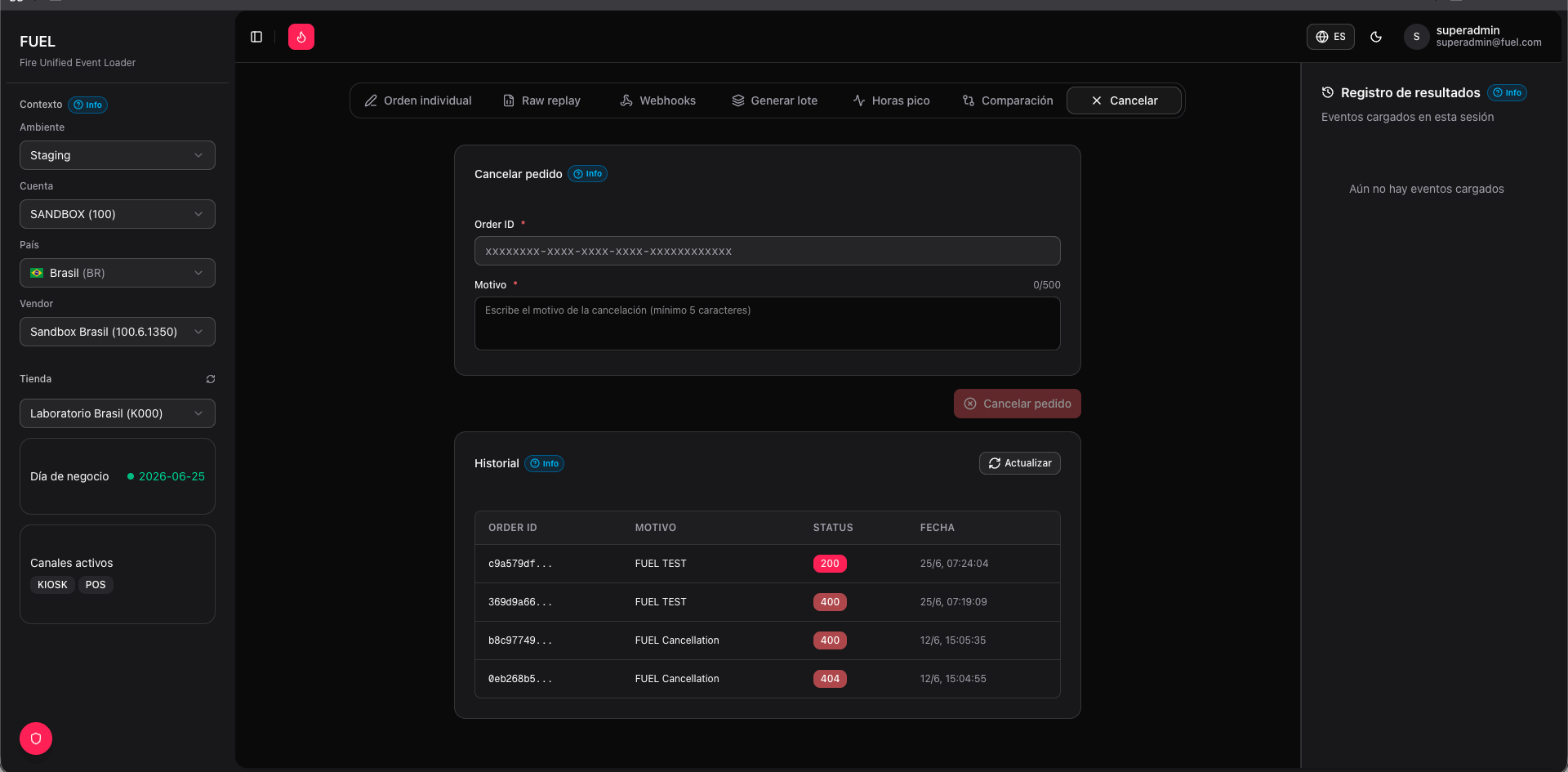Open the ES language selector
Image resolution: width=1568 pixels, height=772 pixels.
[1330, 37]
